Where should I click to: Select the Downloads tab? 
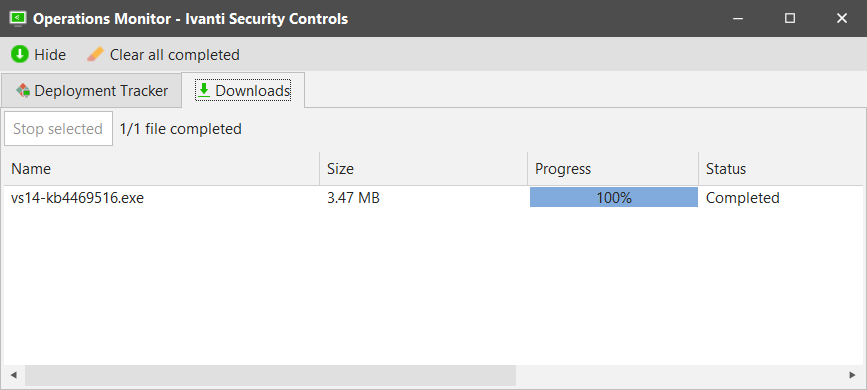pyautogui.click(x=243, y=90)
